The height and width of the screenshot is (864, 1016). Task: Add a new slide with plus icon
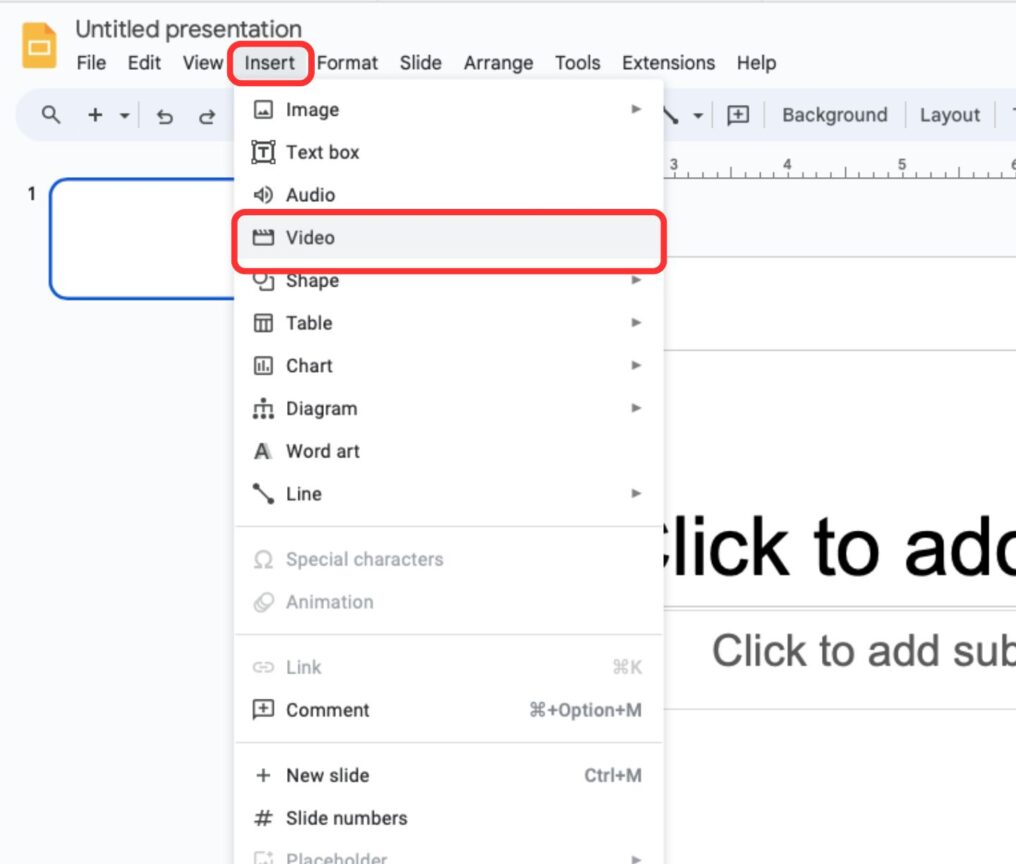point(95,115)
